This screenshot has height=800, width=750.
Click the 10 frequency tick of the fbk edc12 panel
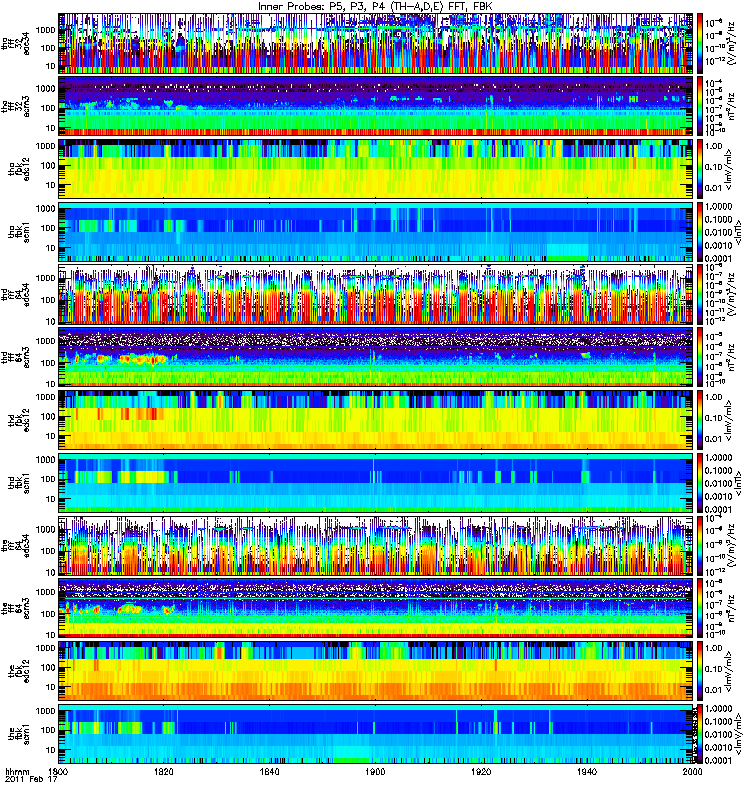[50, 687]
